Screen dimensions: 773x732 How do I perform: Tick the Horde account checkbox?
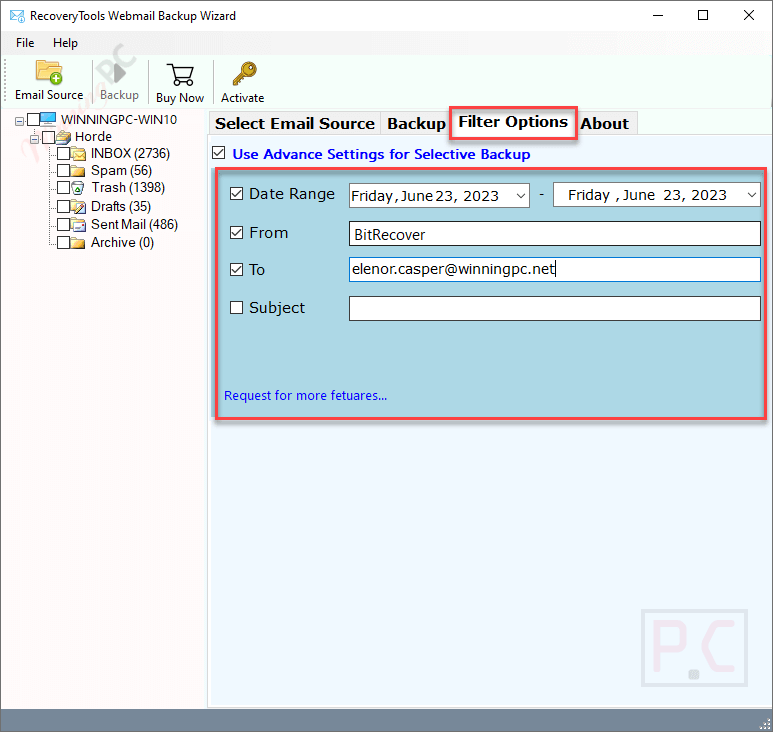pyautogui.click(x=48, y=137)
